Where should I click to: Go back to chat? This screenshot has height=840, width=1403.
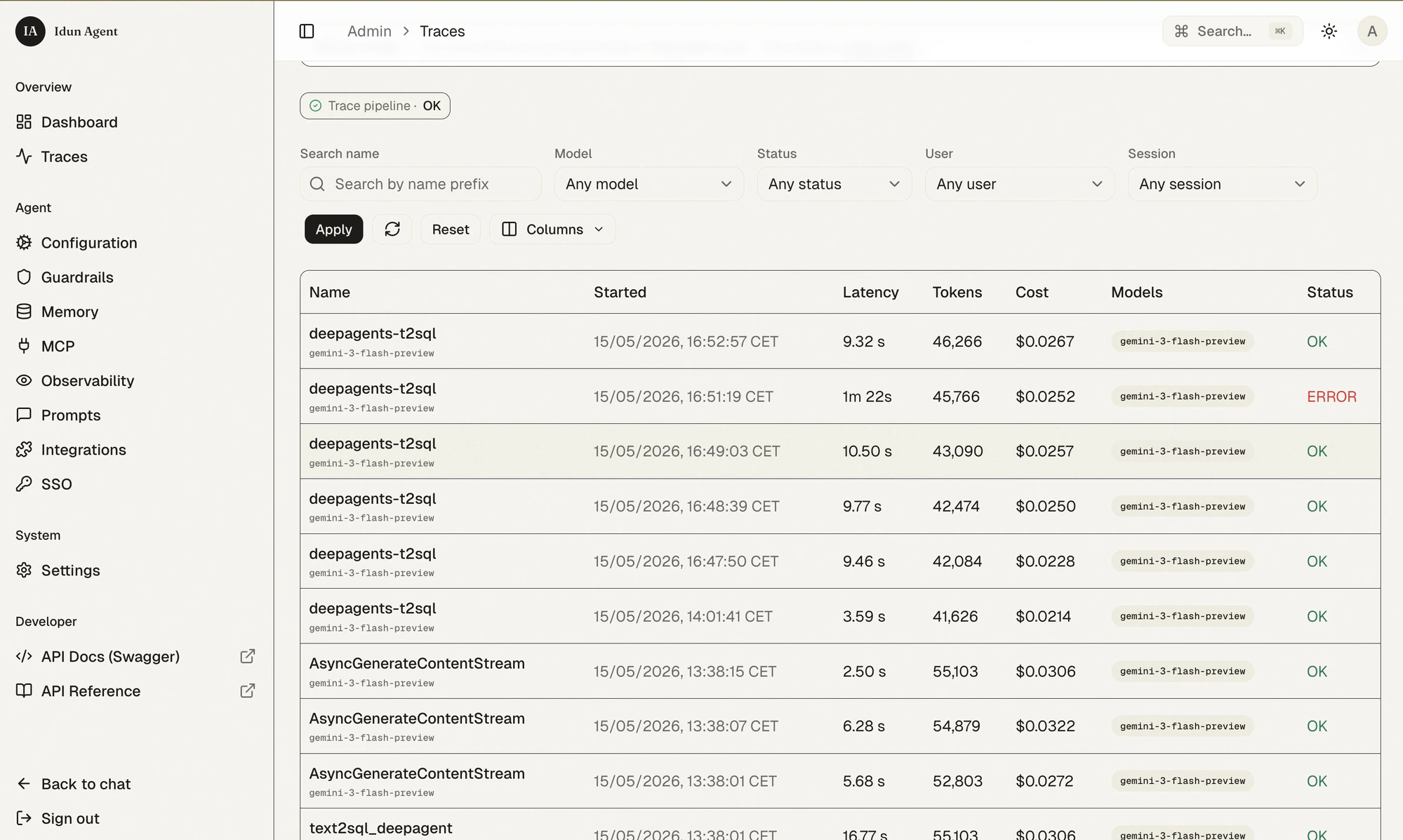click(86, 784)
